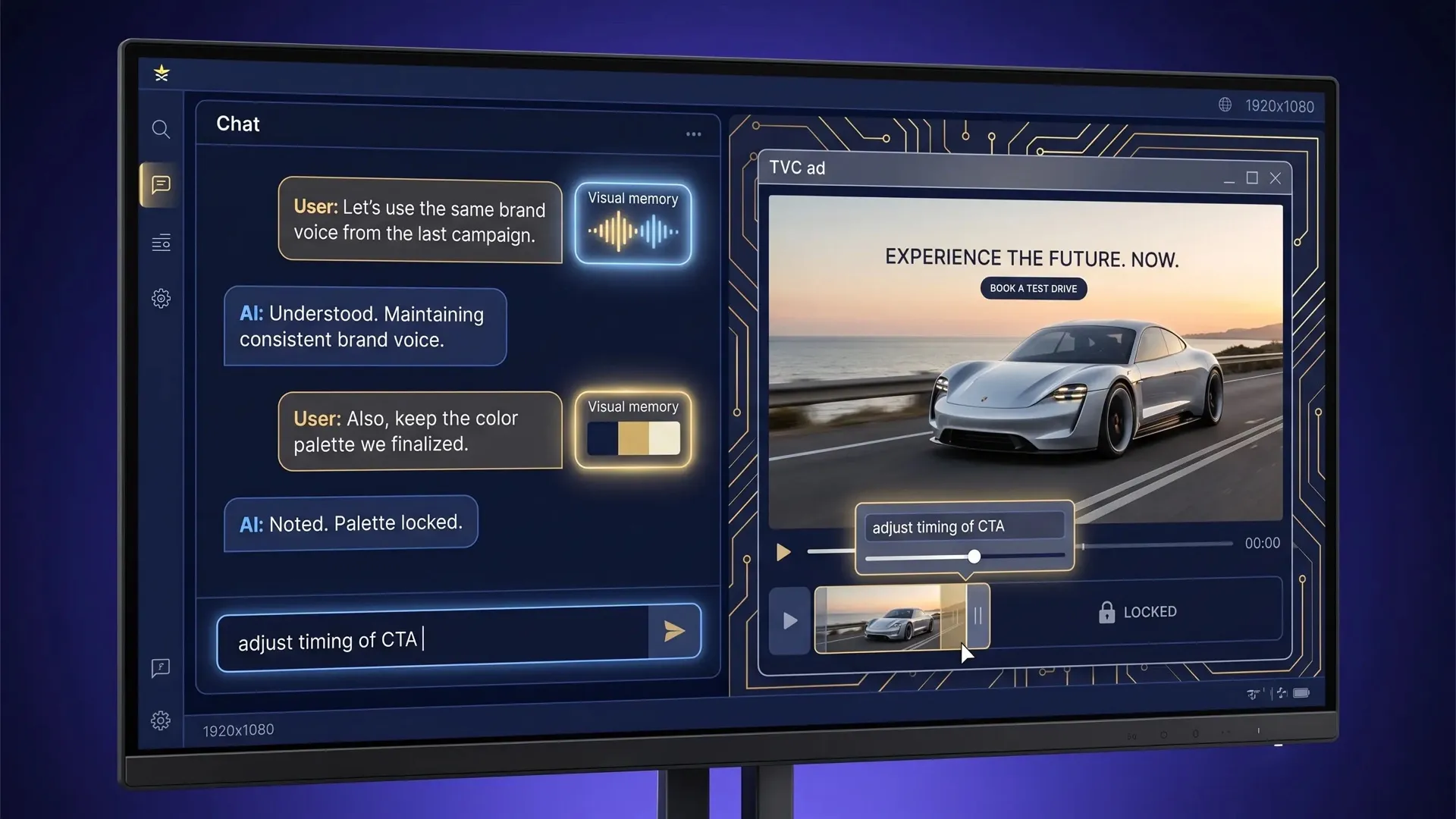Screen dimensions: 1456x819
Task: Open the waveform Visual memory card
Action: point(633,224)
